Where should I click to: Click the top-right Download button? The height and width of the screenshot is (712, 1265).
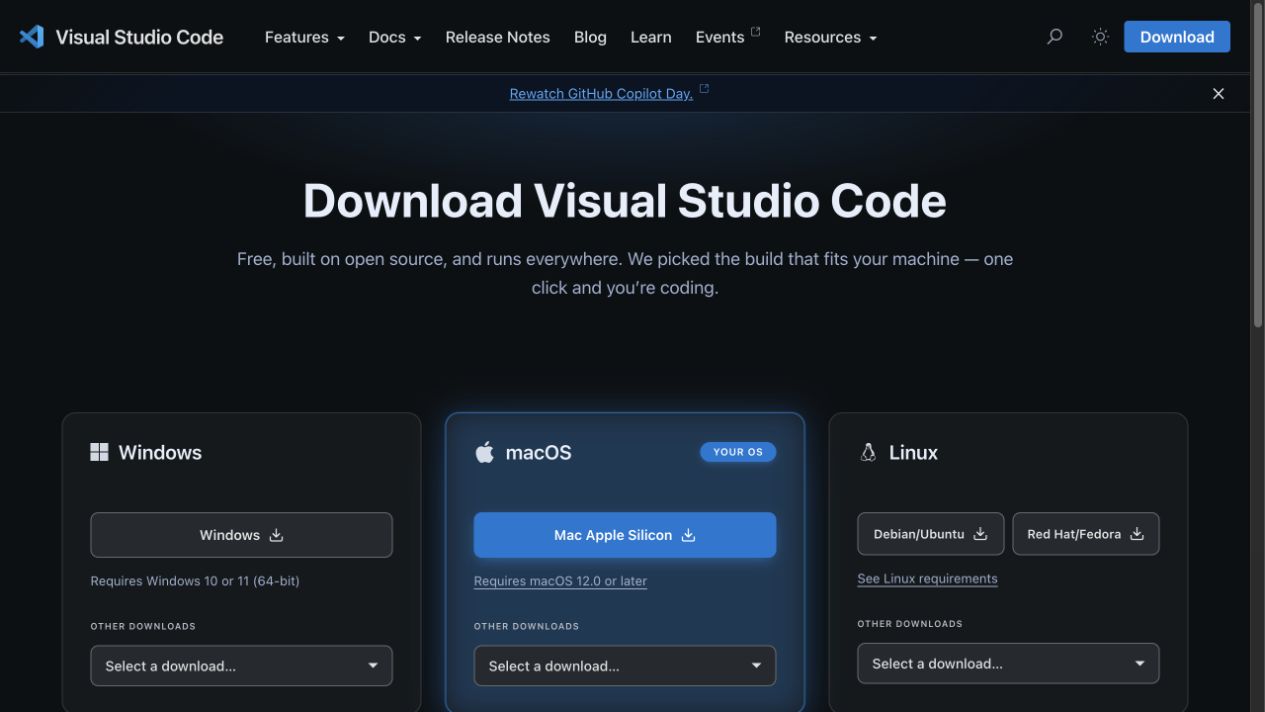tap(1177, 37)
